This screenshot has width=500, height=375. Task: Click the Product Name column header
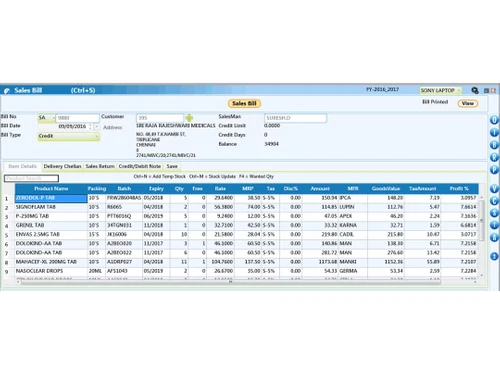51,189
